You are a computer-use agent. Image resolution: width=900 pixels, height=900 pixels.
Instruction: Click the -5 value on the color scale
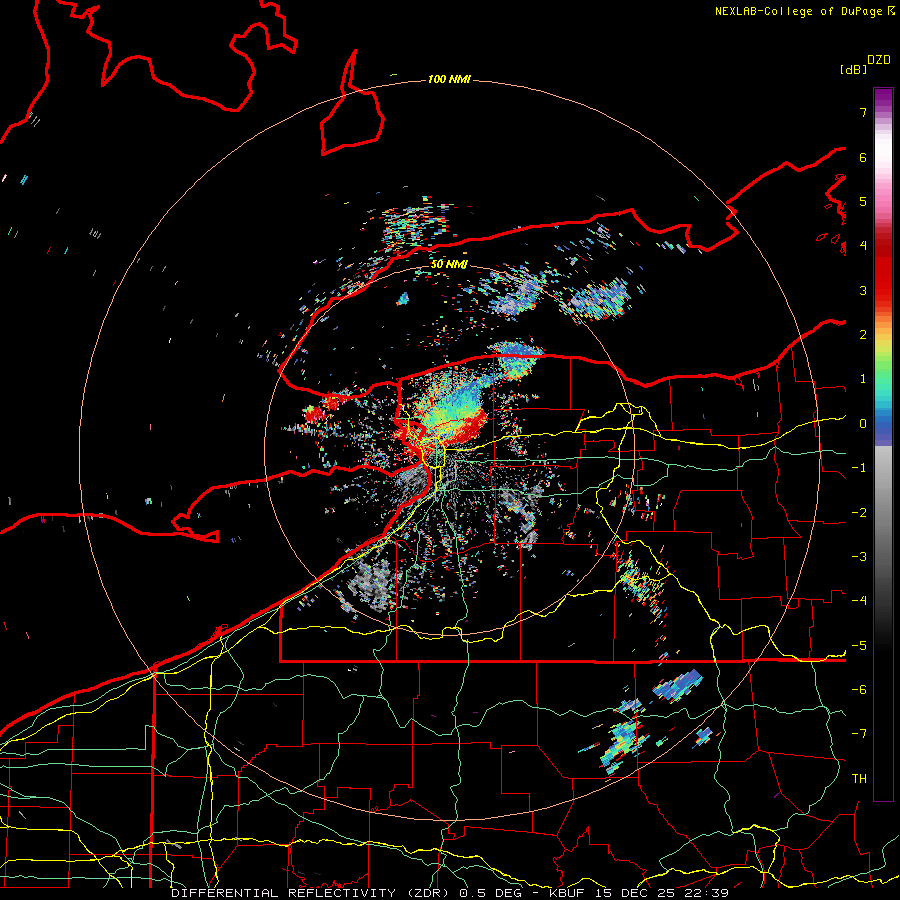click(859, 646)
